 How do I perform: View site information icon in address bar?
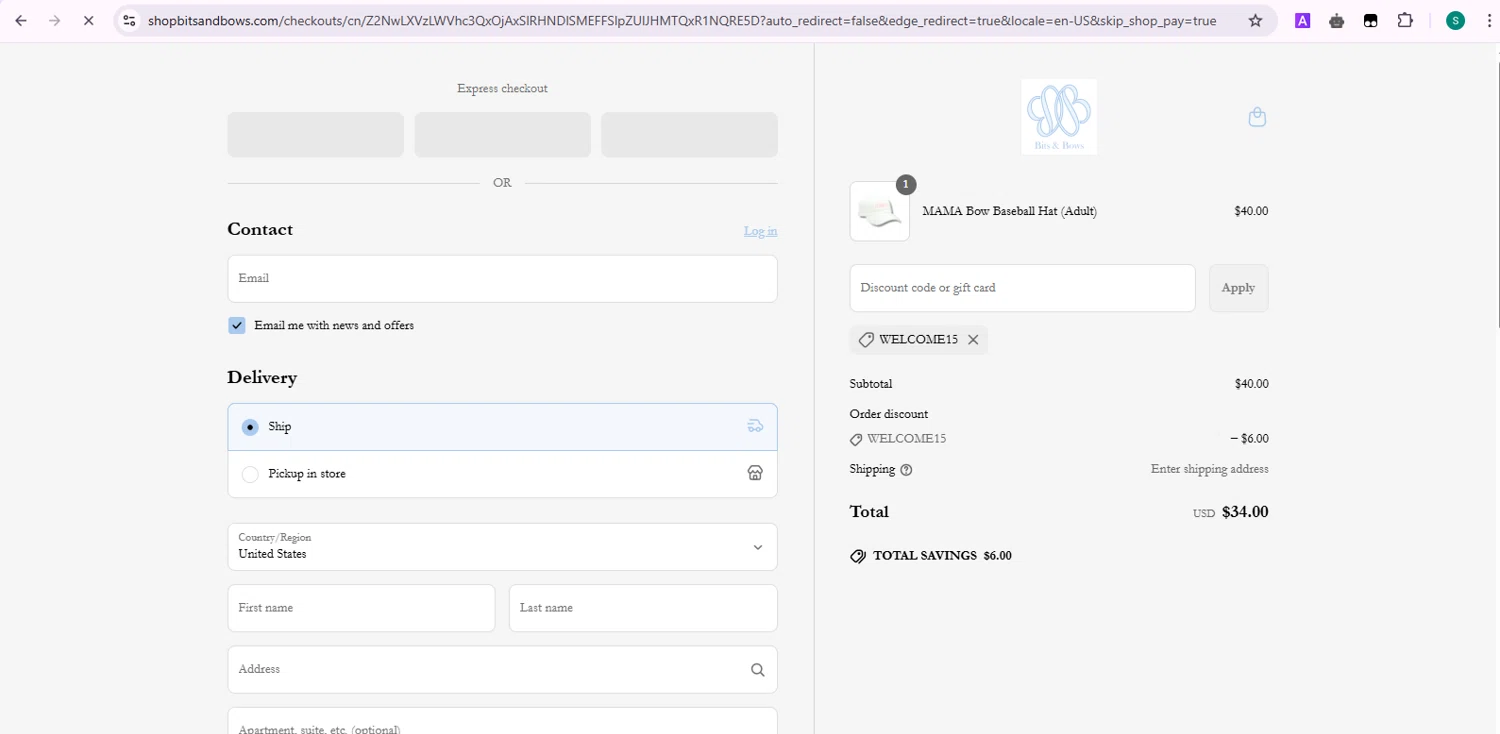[x=129, y=20]
